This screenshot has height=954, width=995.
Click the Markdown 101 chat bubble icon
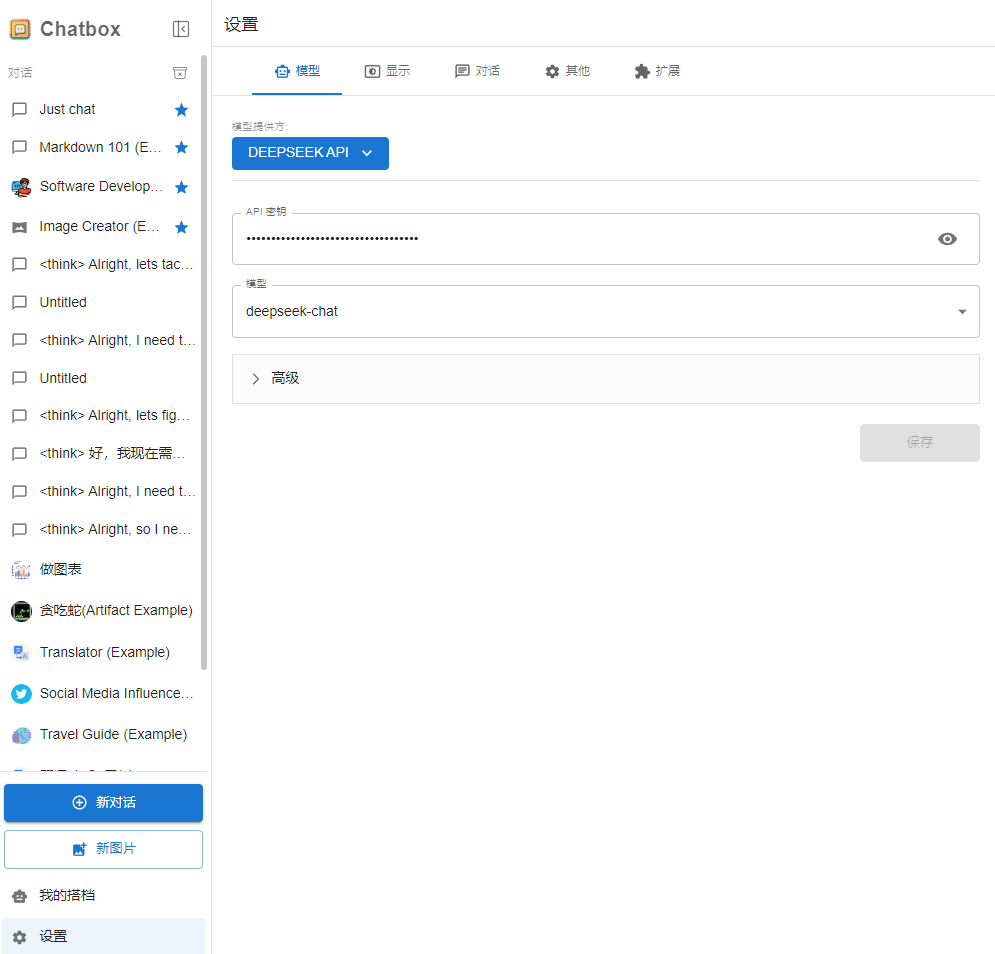[x=20, y=147]
